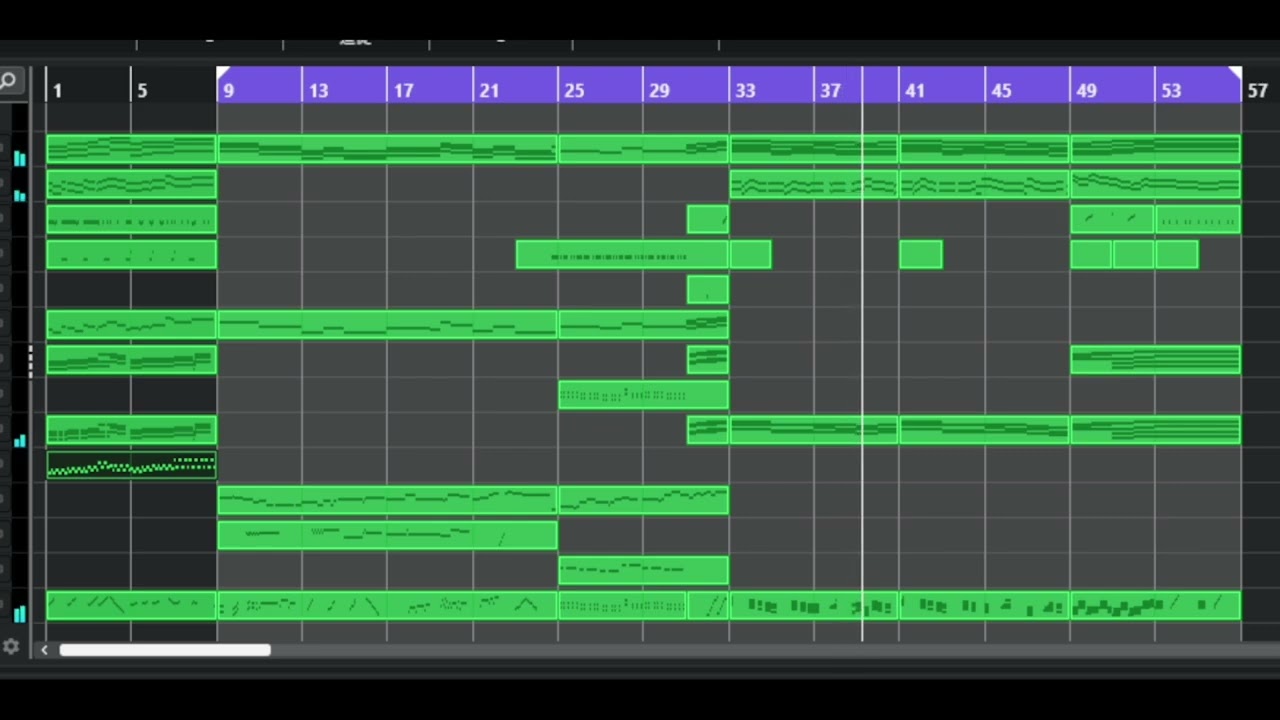Click bar 41 in the ruler

[915, 91]
